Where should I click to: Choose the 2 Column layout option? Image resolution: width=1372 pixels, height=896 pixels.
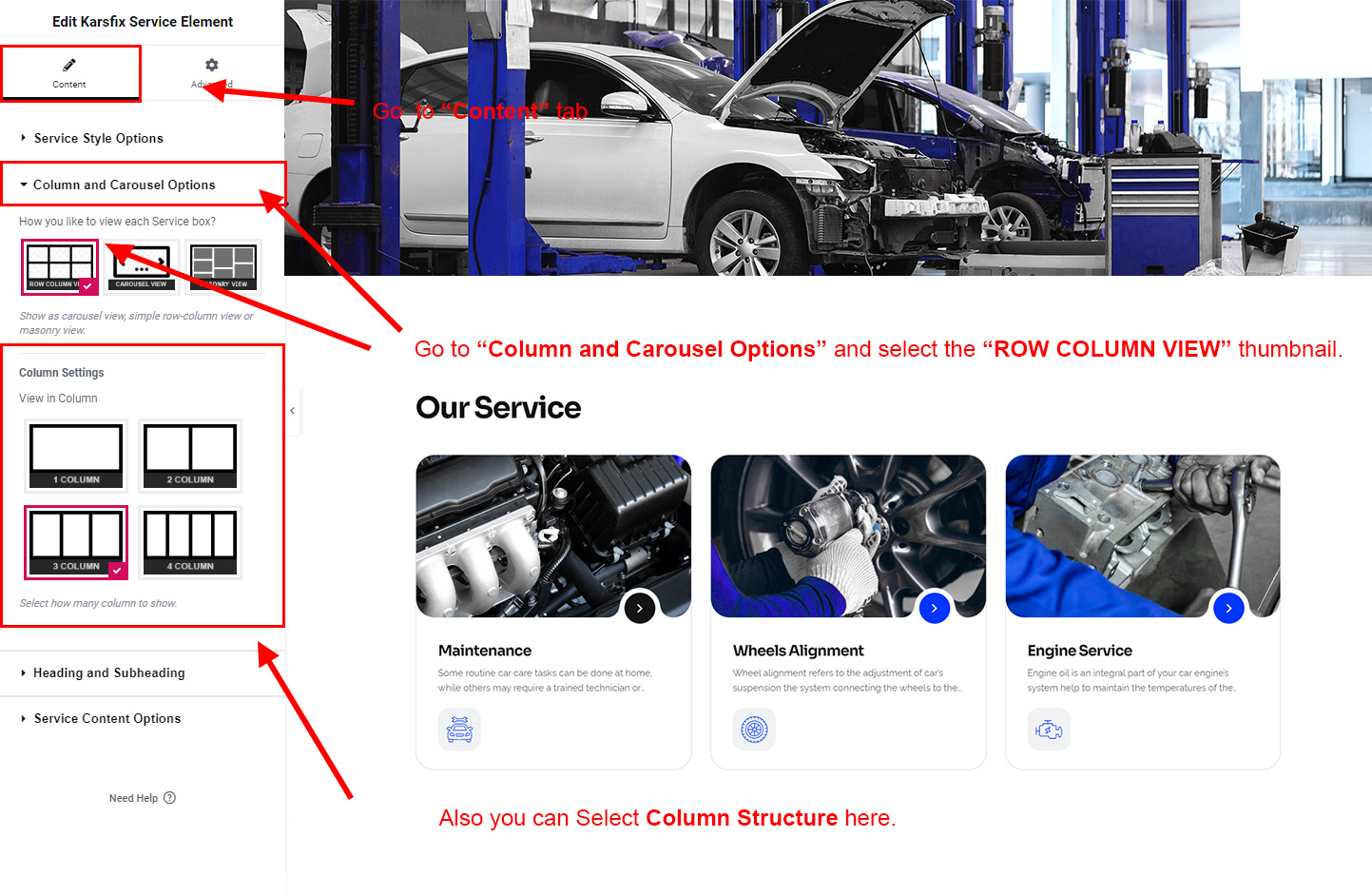coord(190,456)
